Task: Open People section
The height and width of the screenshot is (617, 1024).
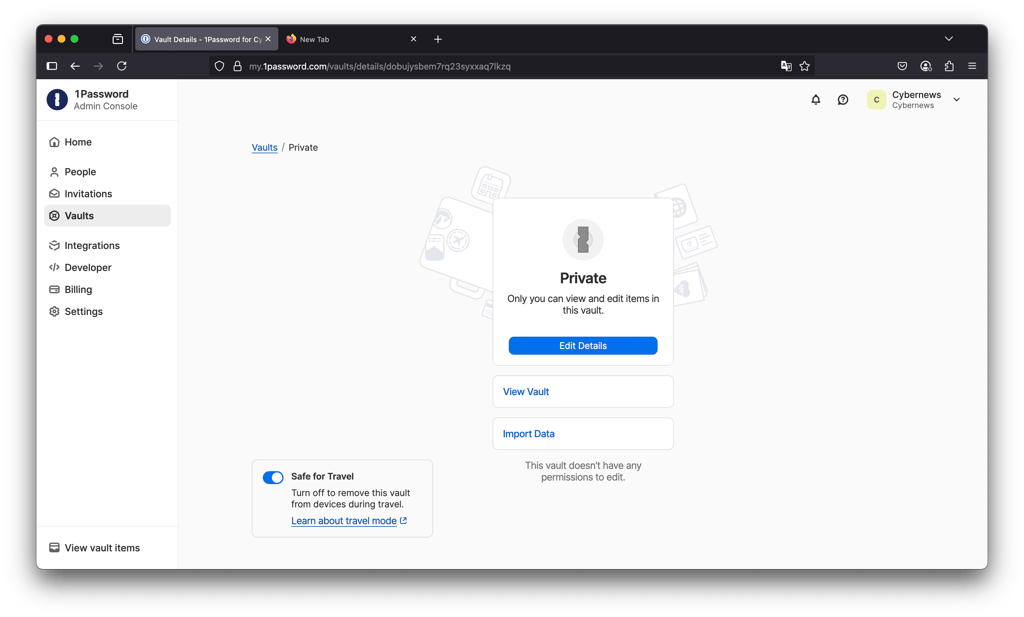Action: pyautogui.click(x=107, y=172)
